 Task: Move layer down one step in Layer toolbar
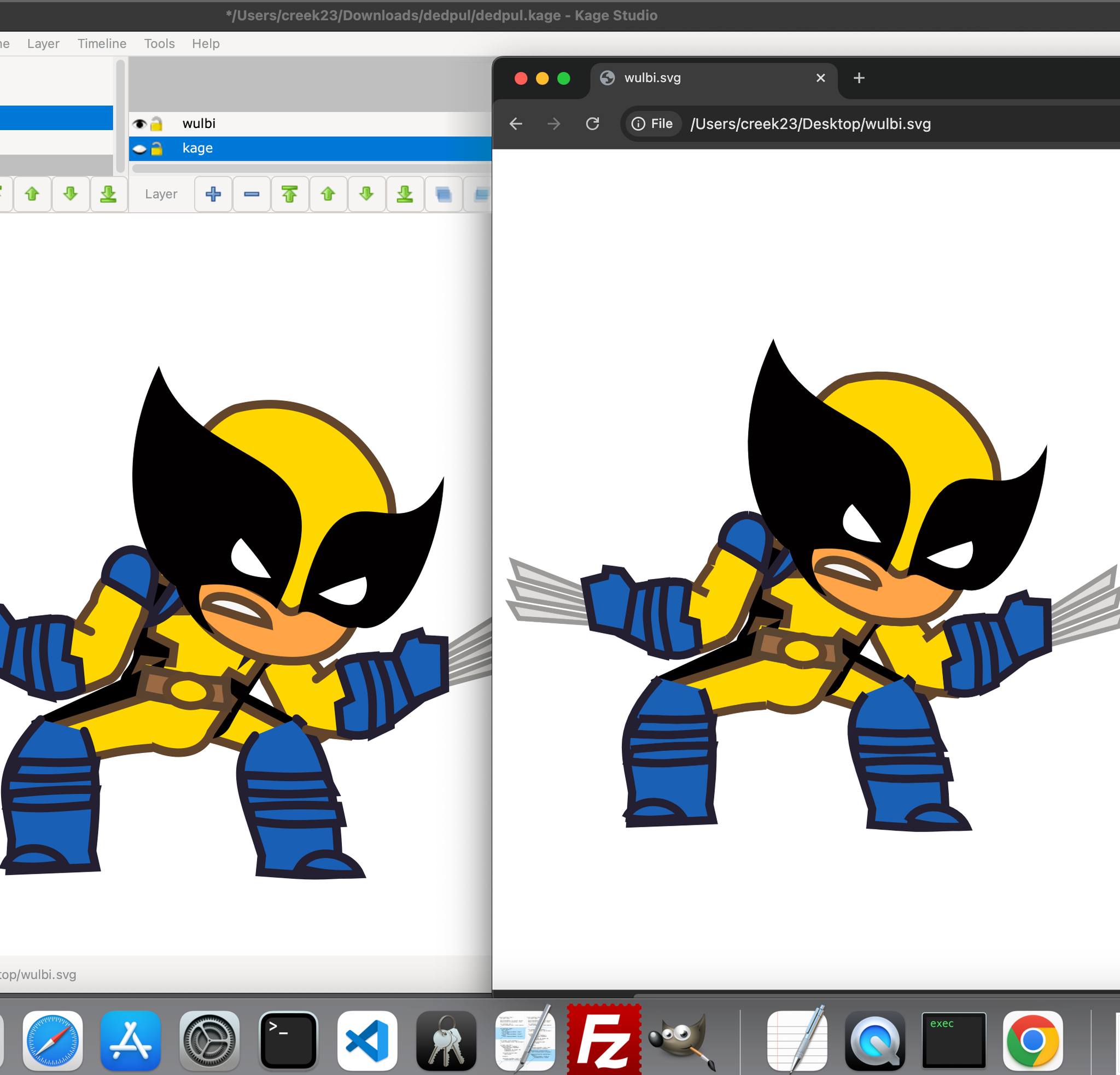coord(366,194)
